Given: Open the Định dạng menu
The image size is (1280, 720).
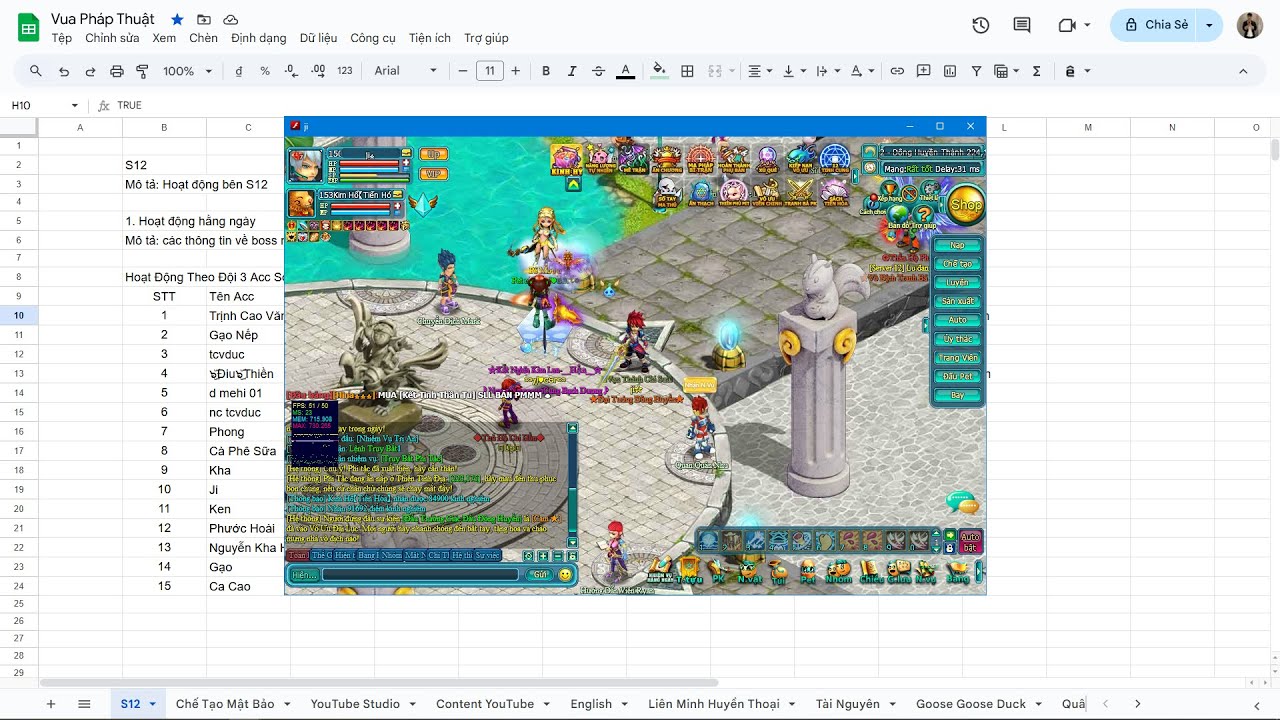Looking at the screenshot, I should [259, 38].
